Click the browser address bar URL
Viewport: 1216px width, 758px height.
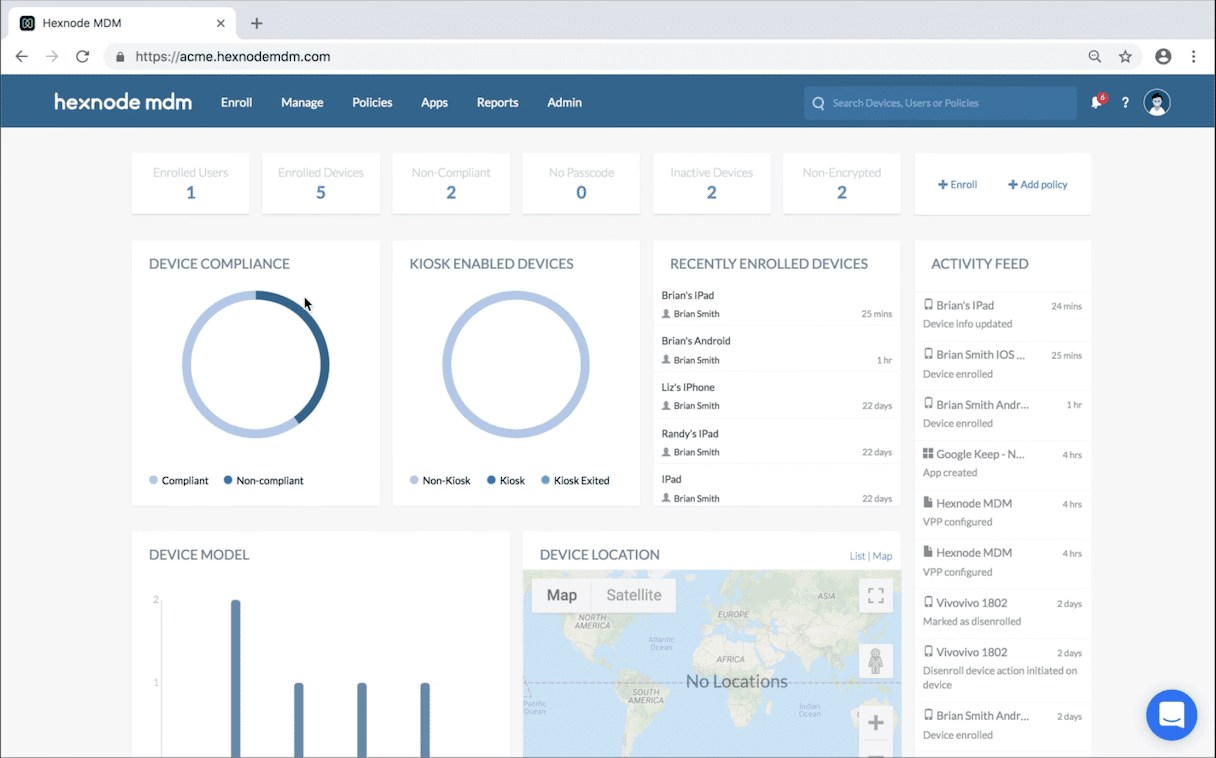[x=233, y=57]
